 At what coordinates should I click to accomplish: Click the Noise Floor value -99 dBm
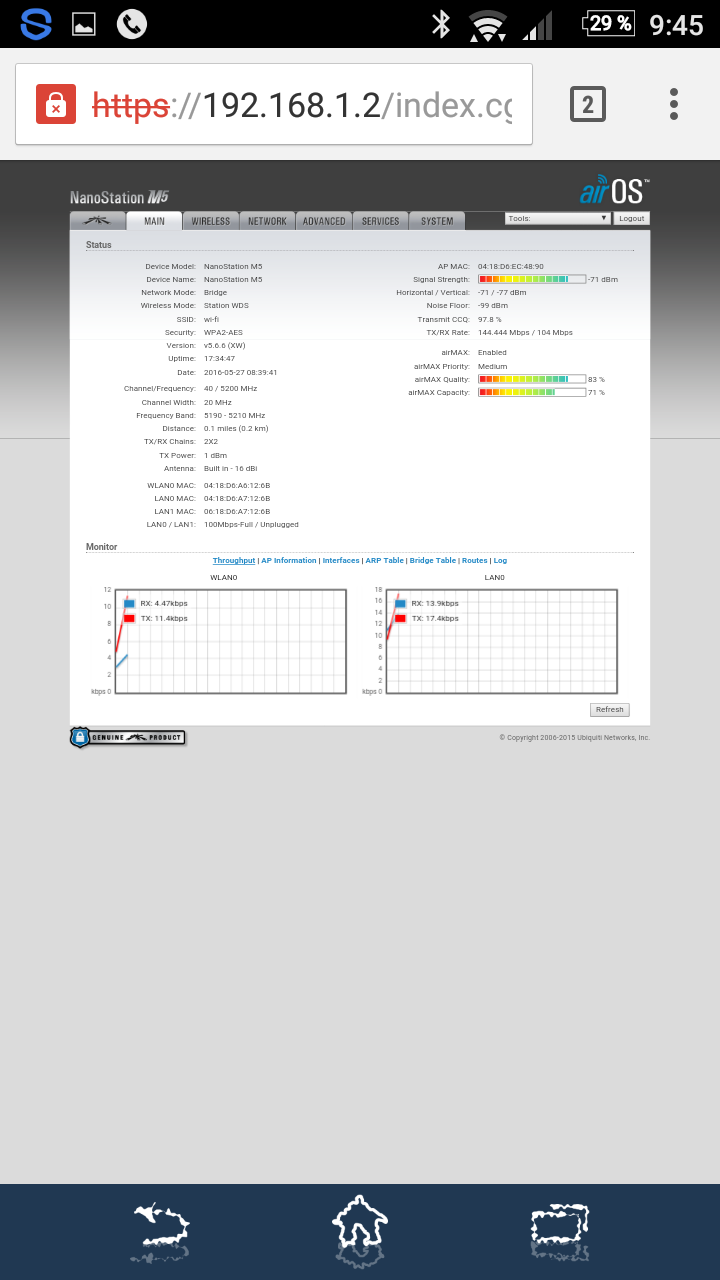493,306
